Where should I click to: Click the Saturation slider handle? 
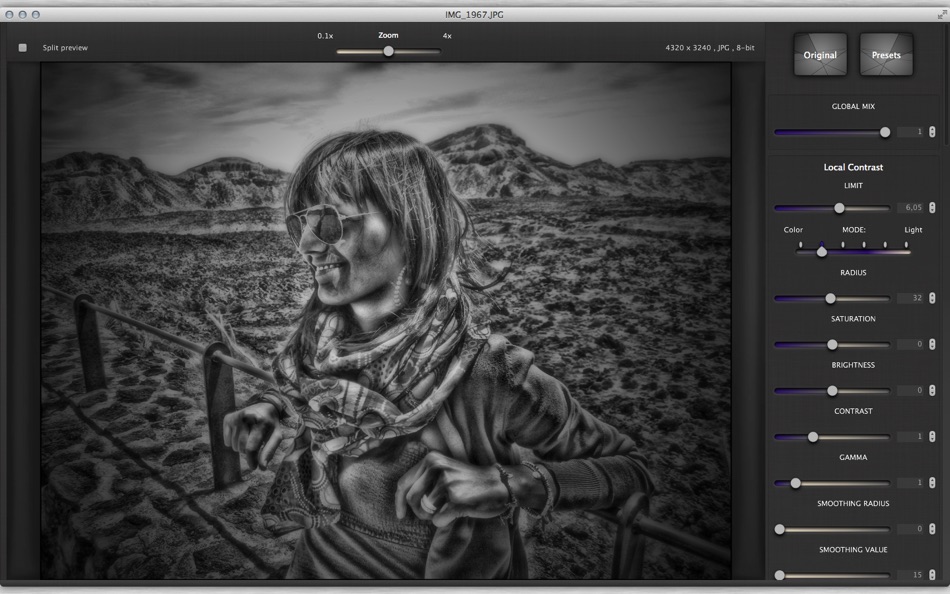[x=831, y=343]
